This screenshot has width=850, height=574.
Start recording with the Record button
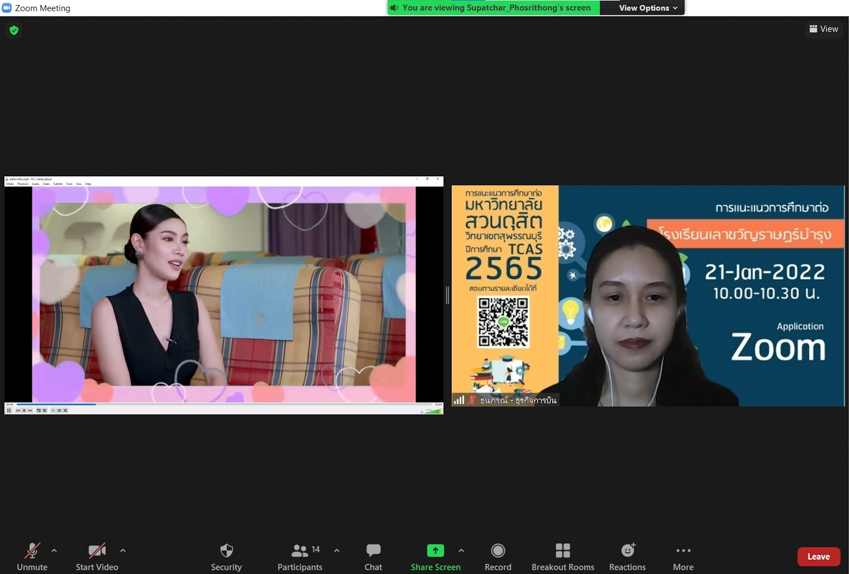click(x=498, y=557)
